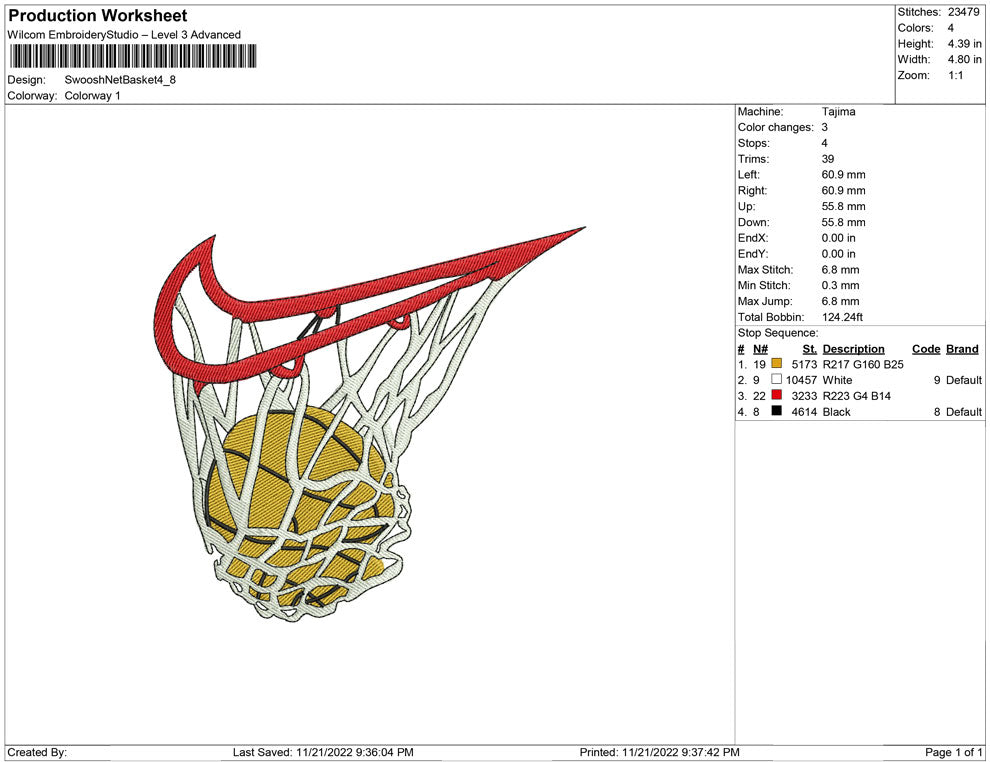Viewport: 990px width, 762px height.
Task: Click the 'Printed: 11/21/2022 9:37:42 PM' footer
Action: click(660, 752)
